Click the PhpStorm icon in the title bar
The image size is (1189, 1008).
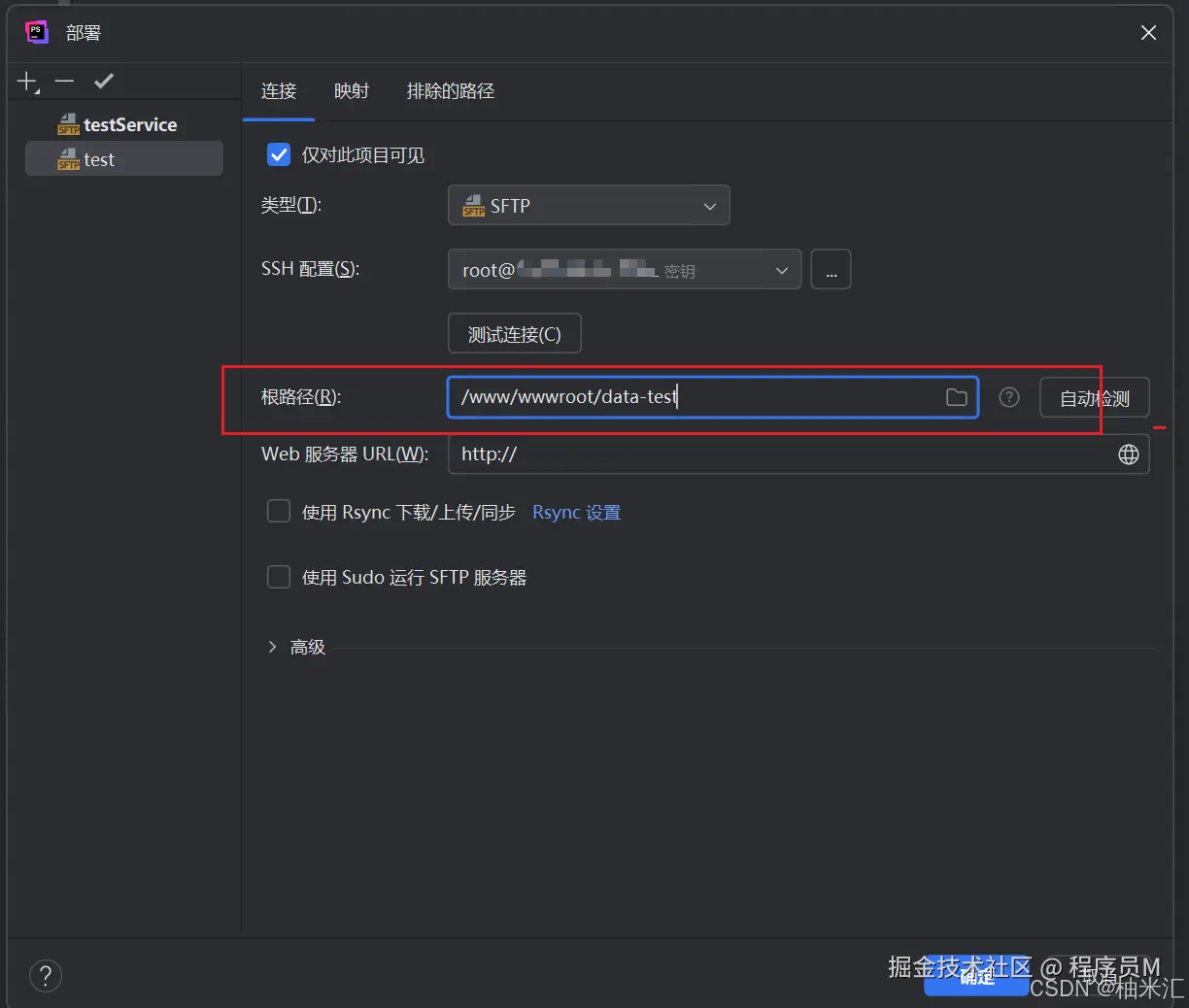(x=36, y=32)
